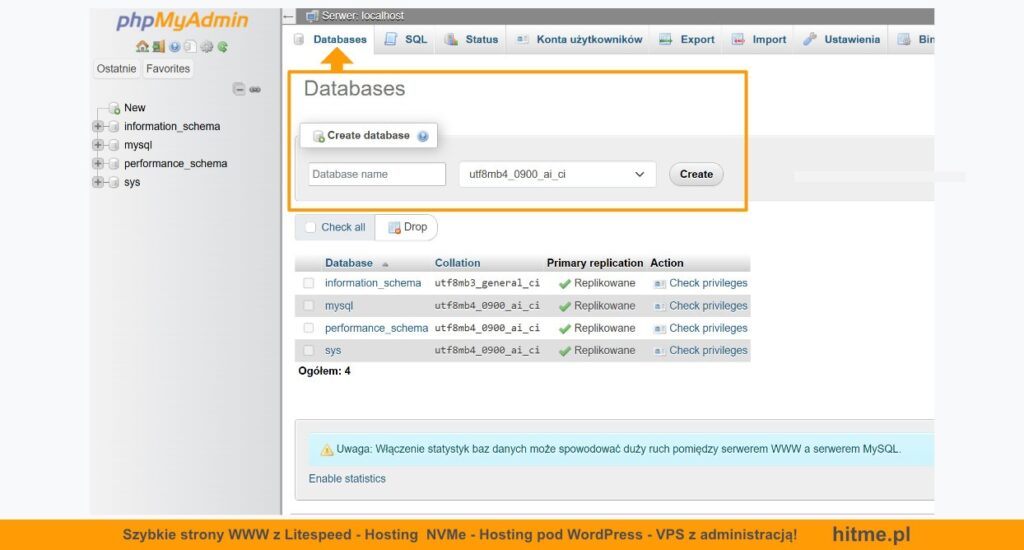Click the left arrow collapse panel icon
This screenshot has height=550, width=1024.
(x=288, y=16)
